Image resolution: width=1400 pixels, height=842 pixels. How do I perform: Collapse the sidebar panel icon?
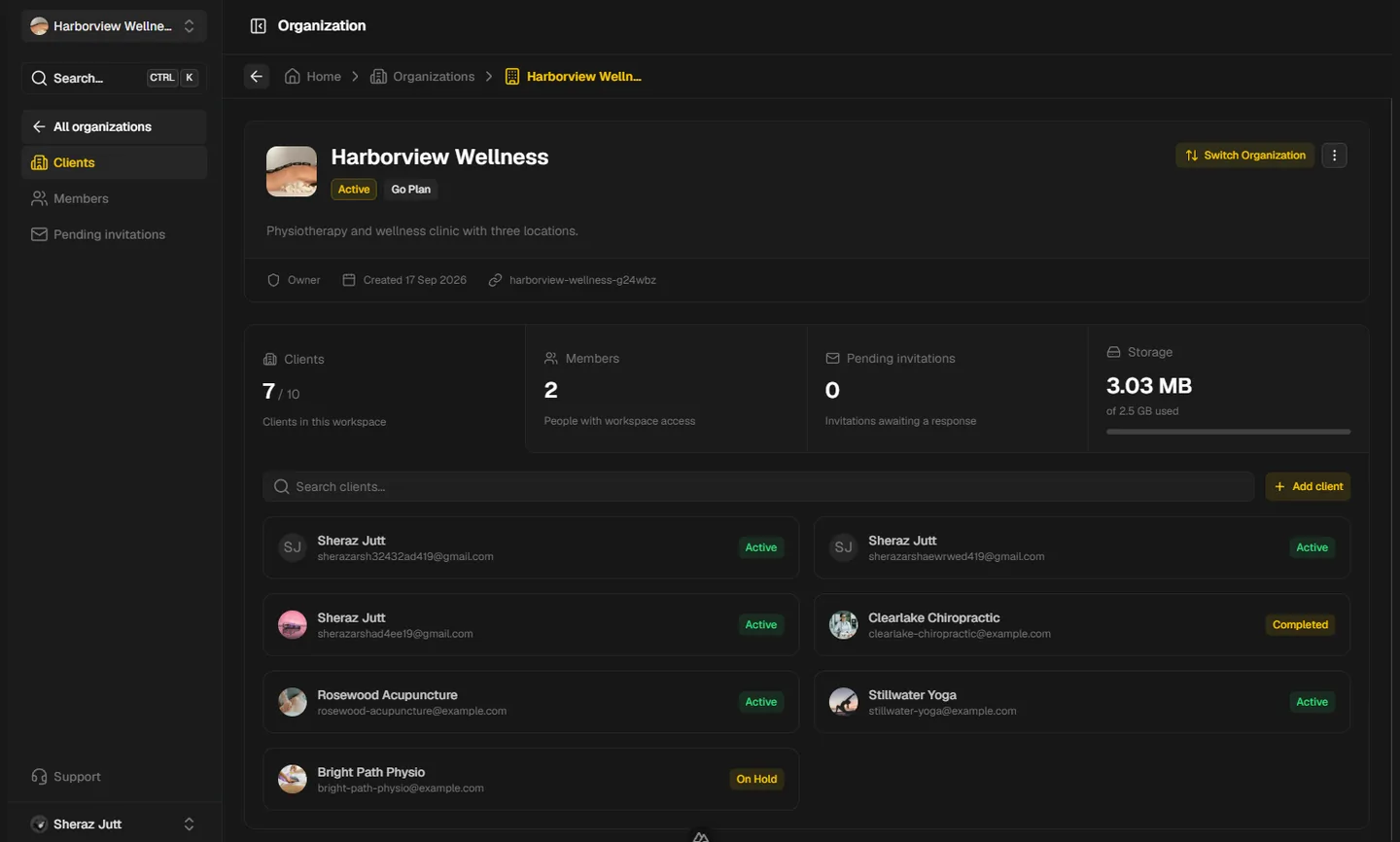(x=258, y=26)
